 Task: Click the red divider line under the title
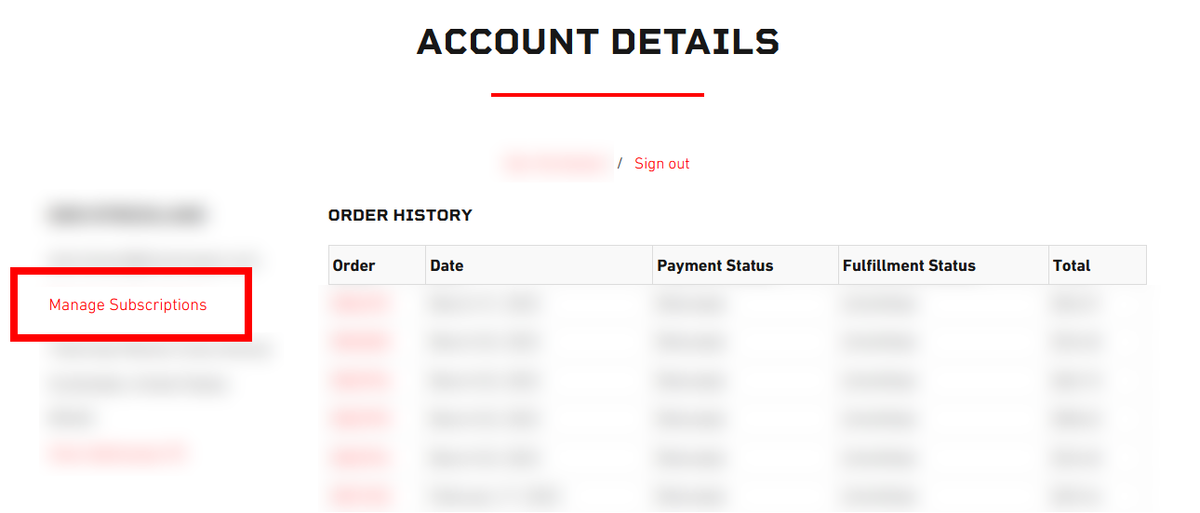click(x=597, y=95)
